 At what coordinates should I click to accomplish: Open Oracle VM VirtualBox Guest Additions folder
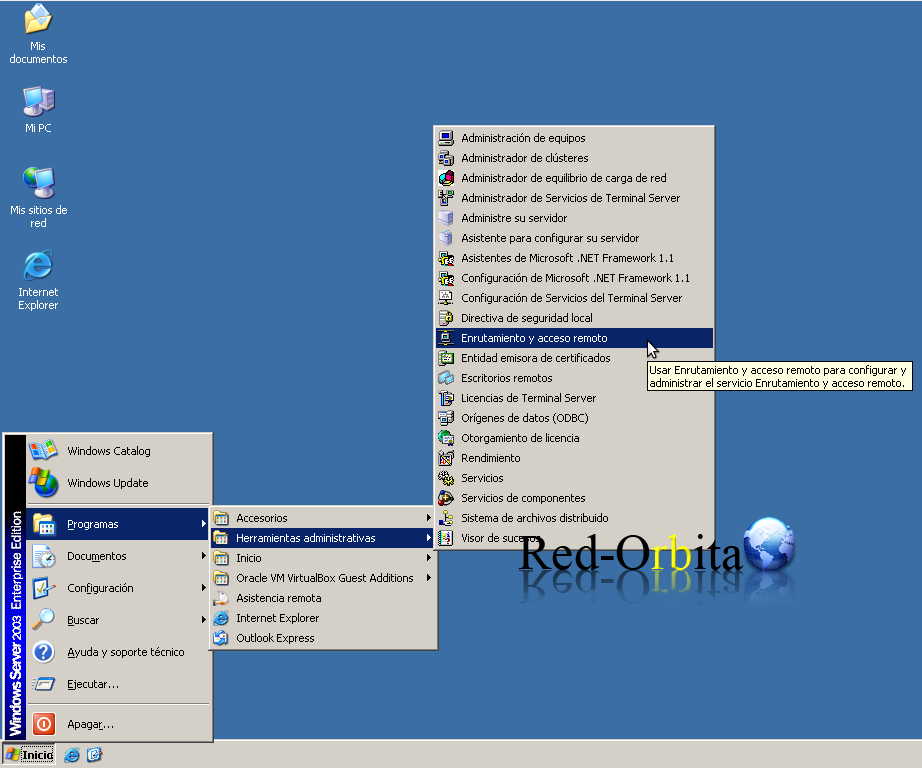323,578
